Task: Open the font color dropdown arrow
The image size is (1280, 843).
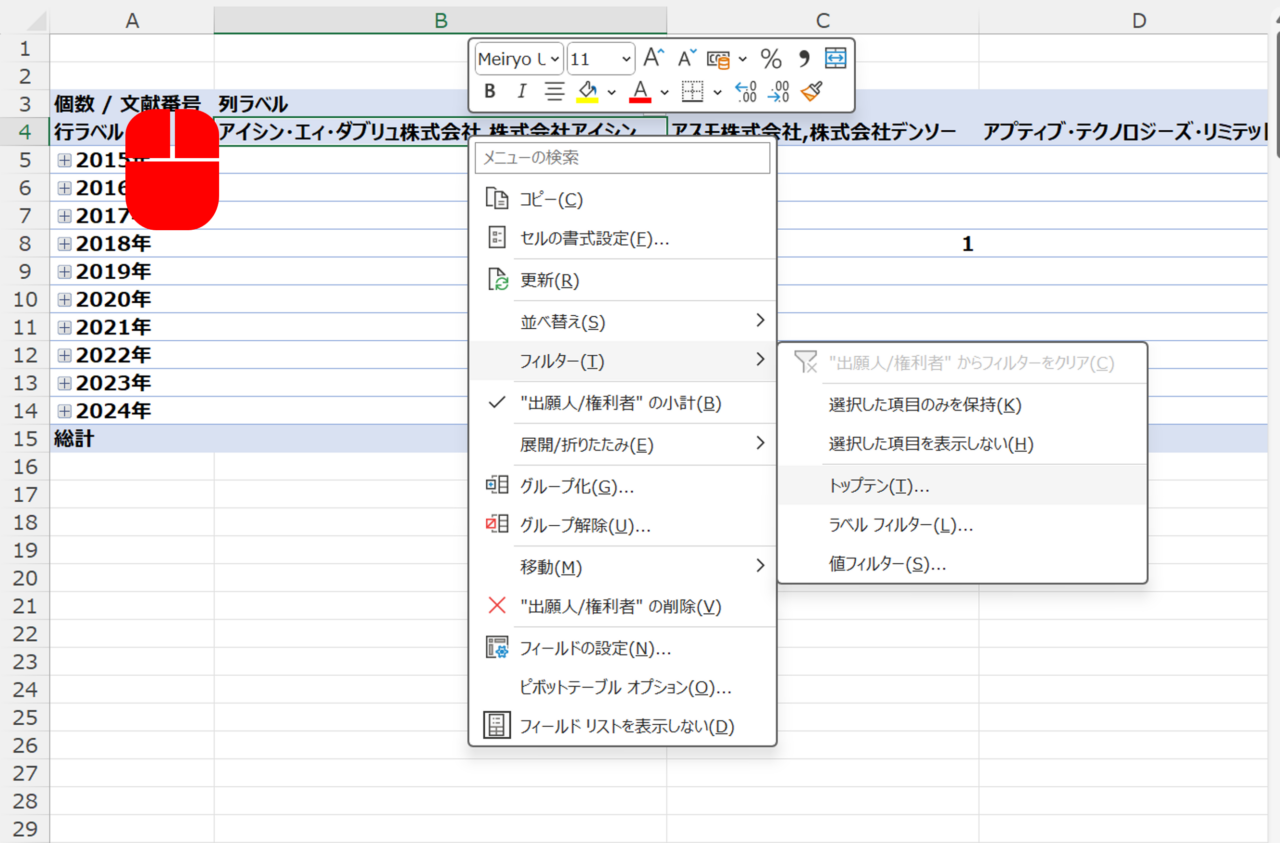Action: pos(665,92)
